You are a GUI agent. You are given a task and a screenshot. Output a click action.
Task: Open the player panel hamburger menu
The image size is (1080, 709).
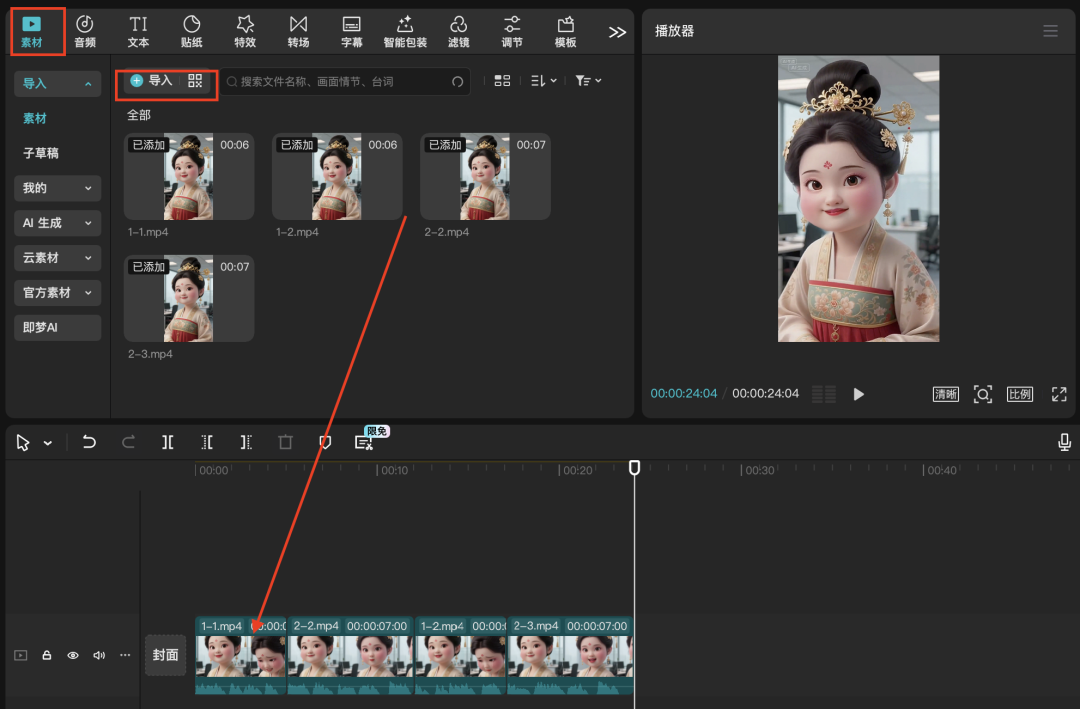point(1050,31)
